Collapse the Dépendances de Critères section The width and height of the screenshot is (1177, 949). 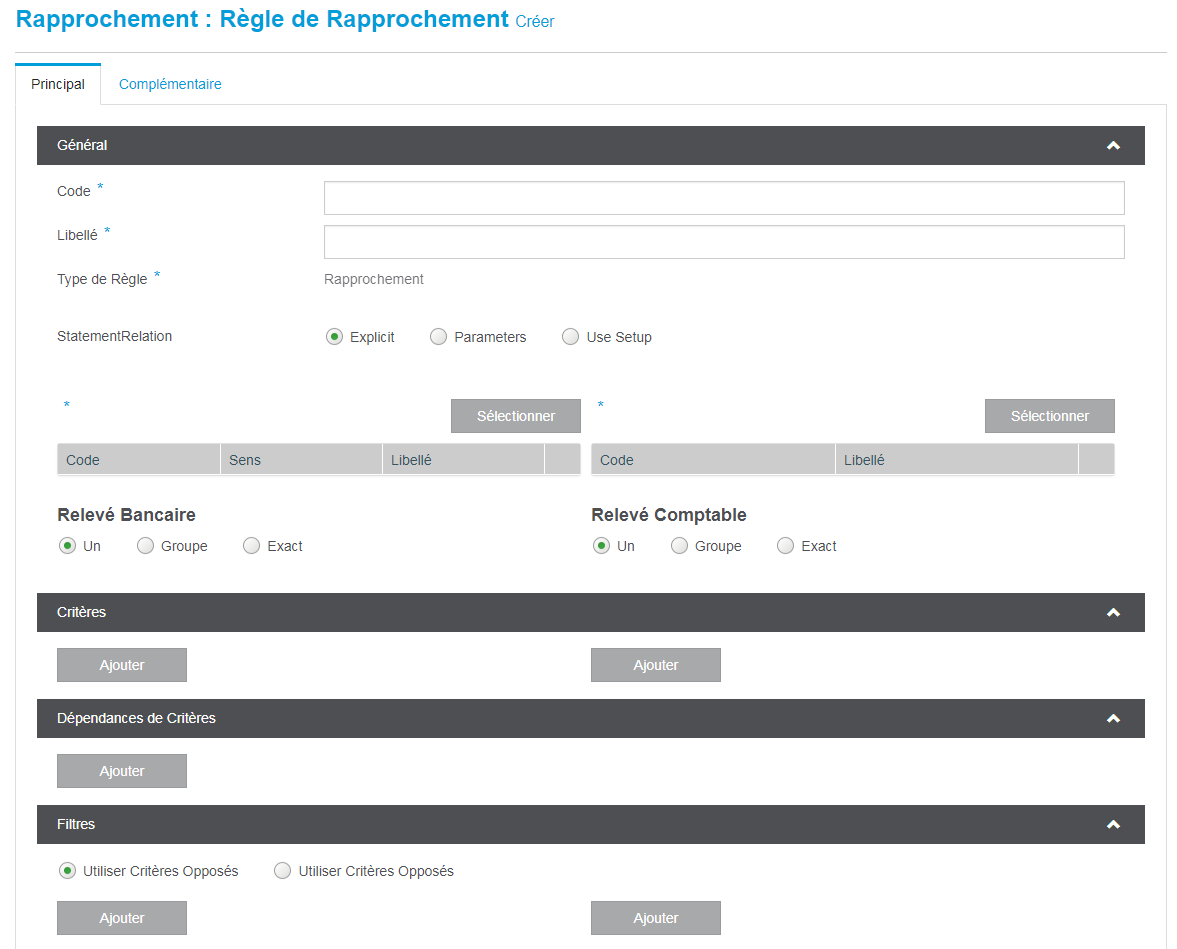[1113, 719]
